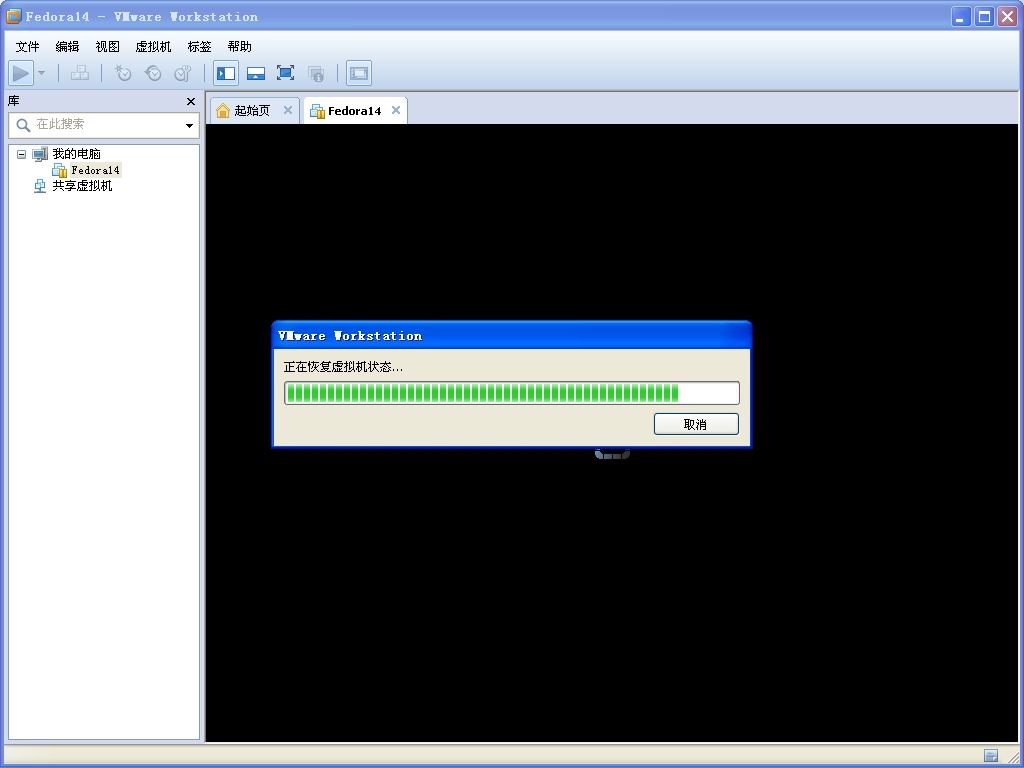
Task: Click the power on play button
Action: 21,73
